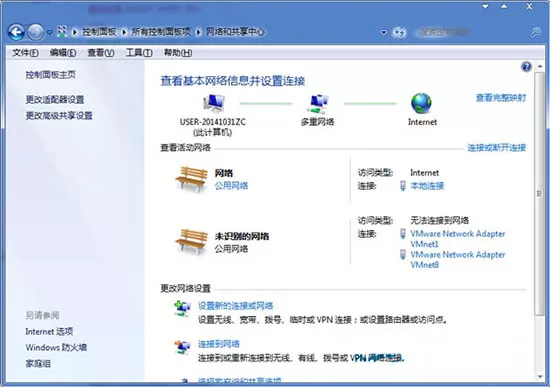The width and height of the screenshot is (550, 387).
Task: Open Windows 防火墙 in sidebar
Action: [x=56, y=347]
